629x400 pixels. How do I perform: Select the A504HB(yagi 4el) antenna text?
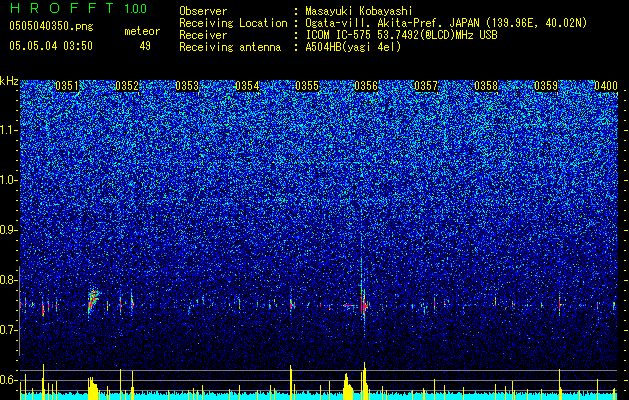353,47
